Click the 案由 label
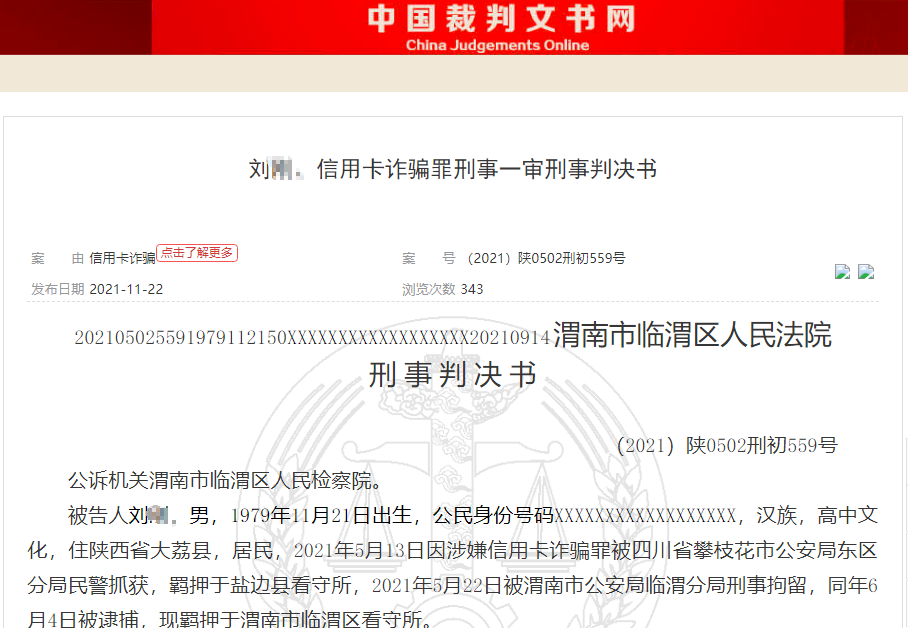This screenshot has width=908, height=628. tap(57, 258)
